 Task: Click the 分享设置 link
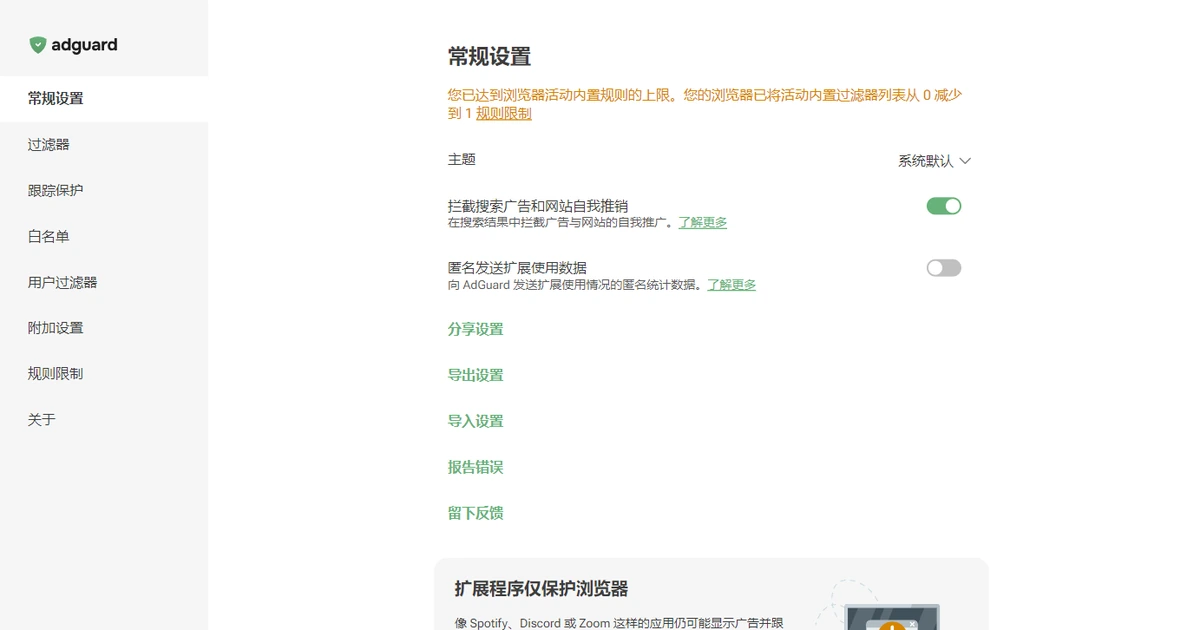click(476, 330)
